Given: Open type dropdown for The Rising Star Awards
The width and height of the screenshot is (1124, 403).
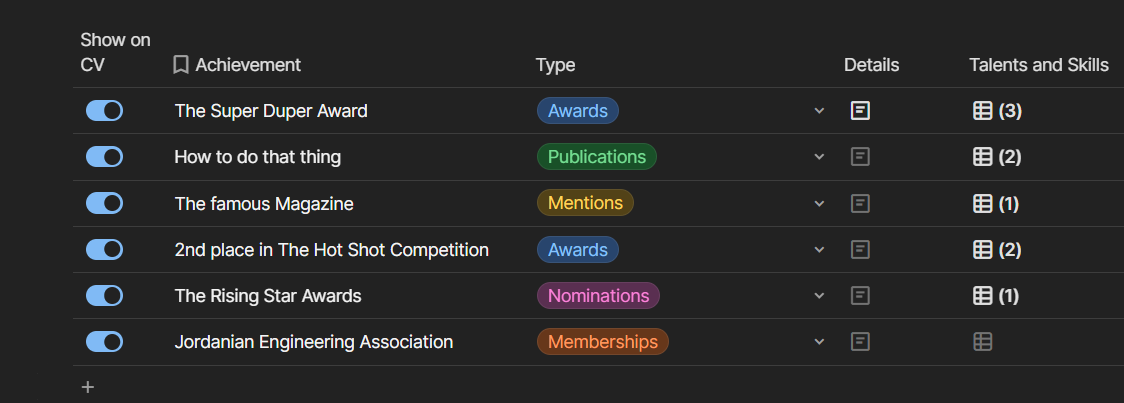Looking at the screenshot, I should (819, 296).
